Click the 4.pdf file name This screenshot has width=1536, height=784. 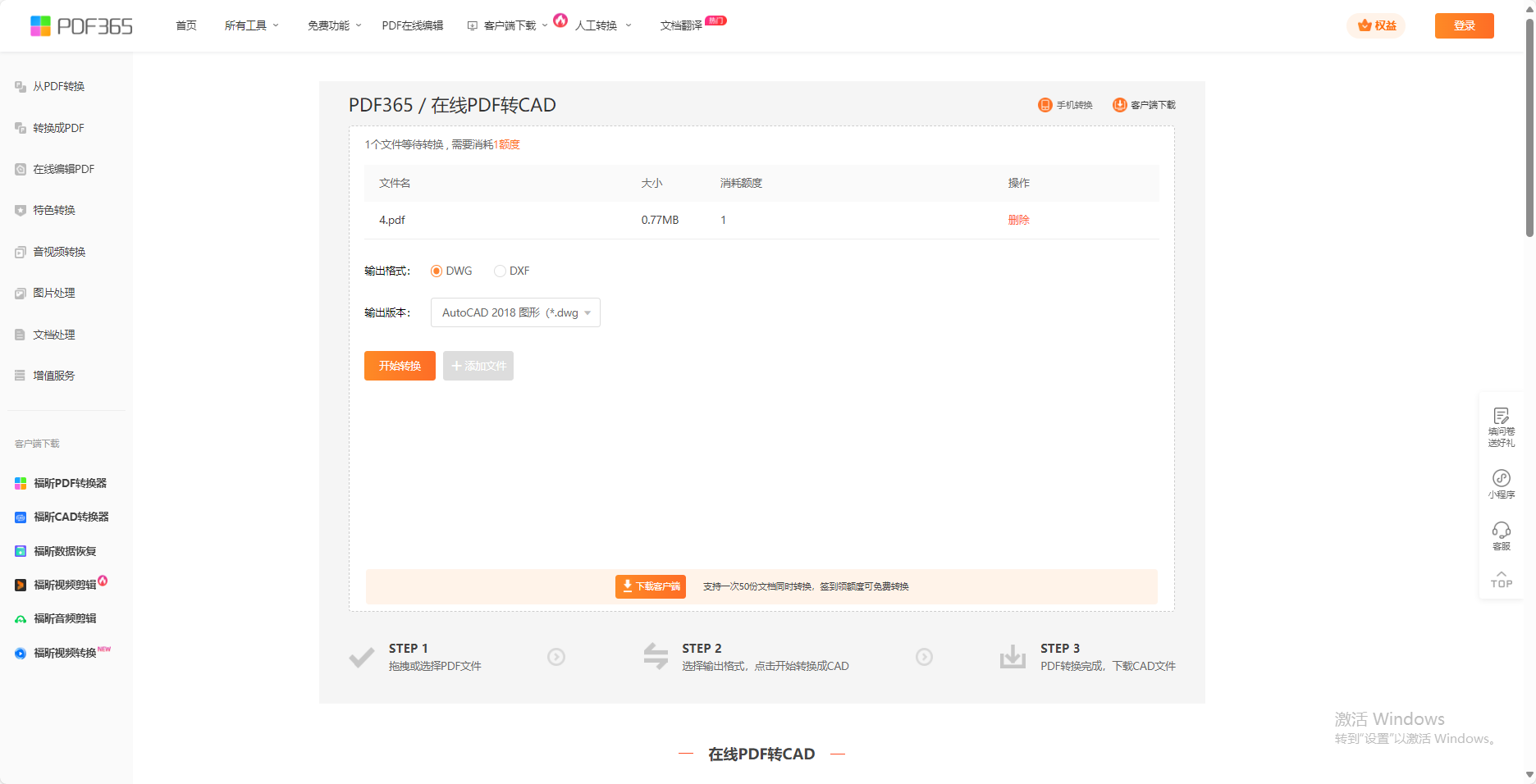tap(392, 220)
